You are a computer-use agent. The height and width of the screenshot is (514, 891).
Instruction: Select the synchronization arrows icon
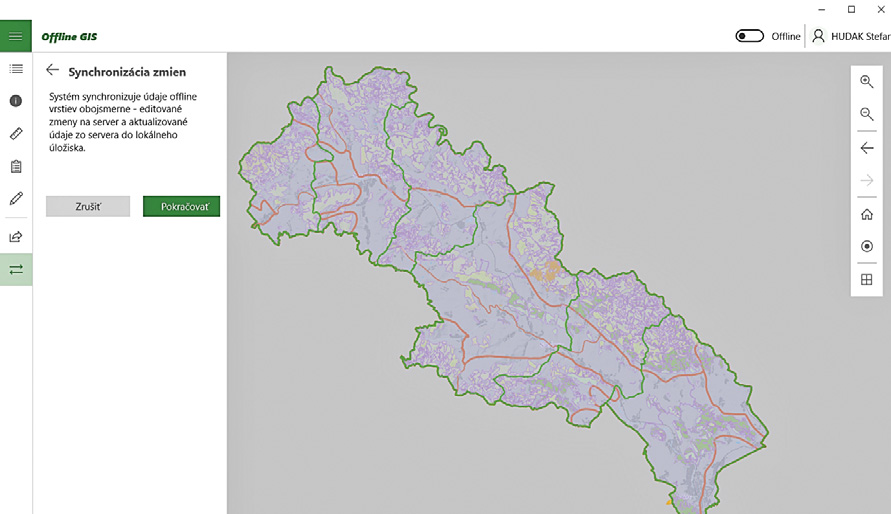[x=16, y=270]
